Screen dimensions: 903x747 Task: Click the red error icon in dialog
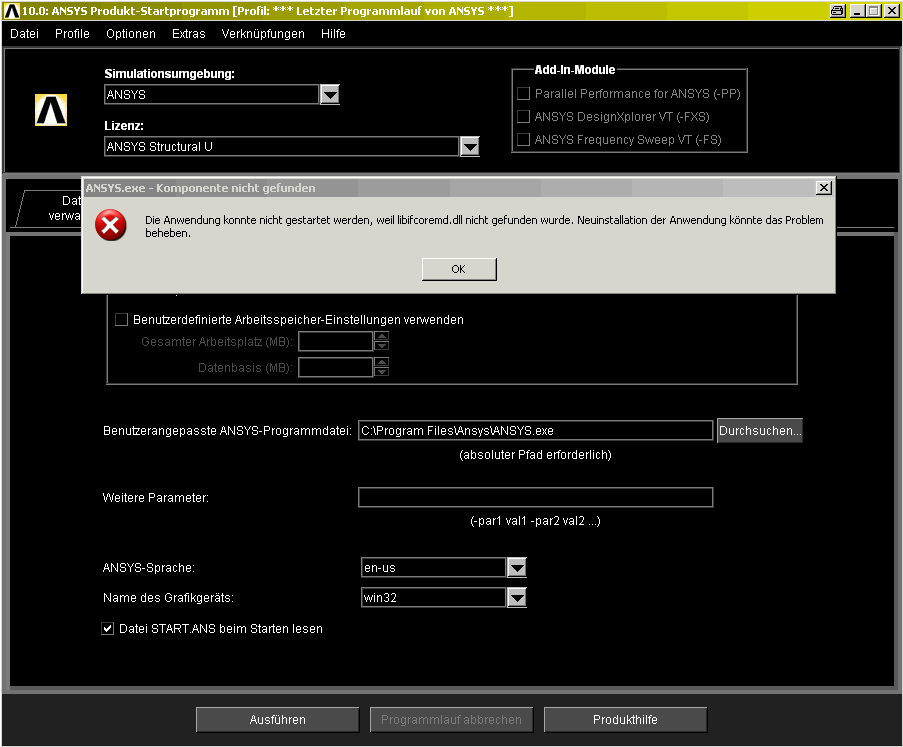pyautogui.click(x=111, y=225)
